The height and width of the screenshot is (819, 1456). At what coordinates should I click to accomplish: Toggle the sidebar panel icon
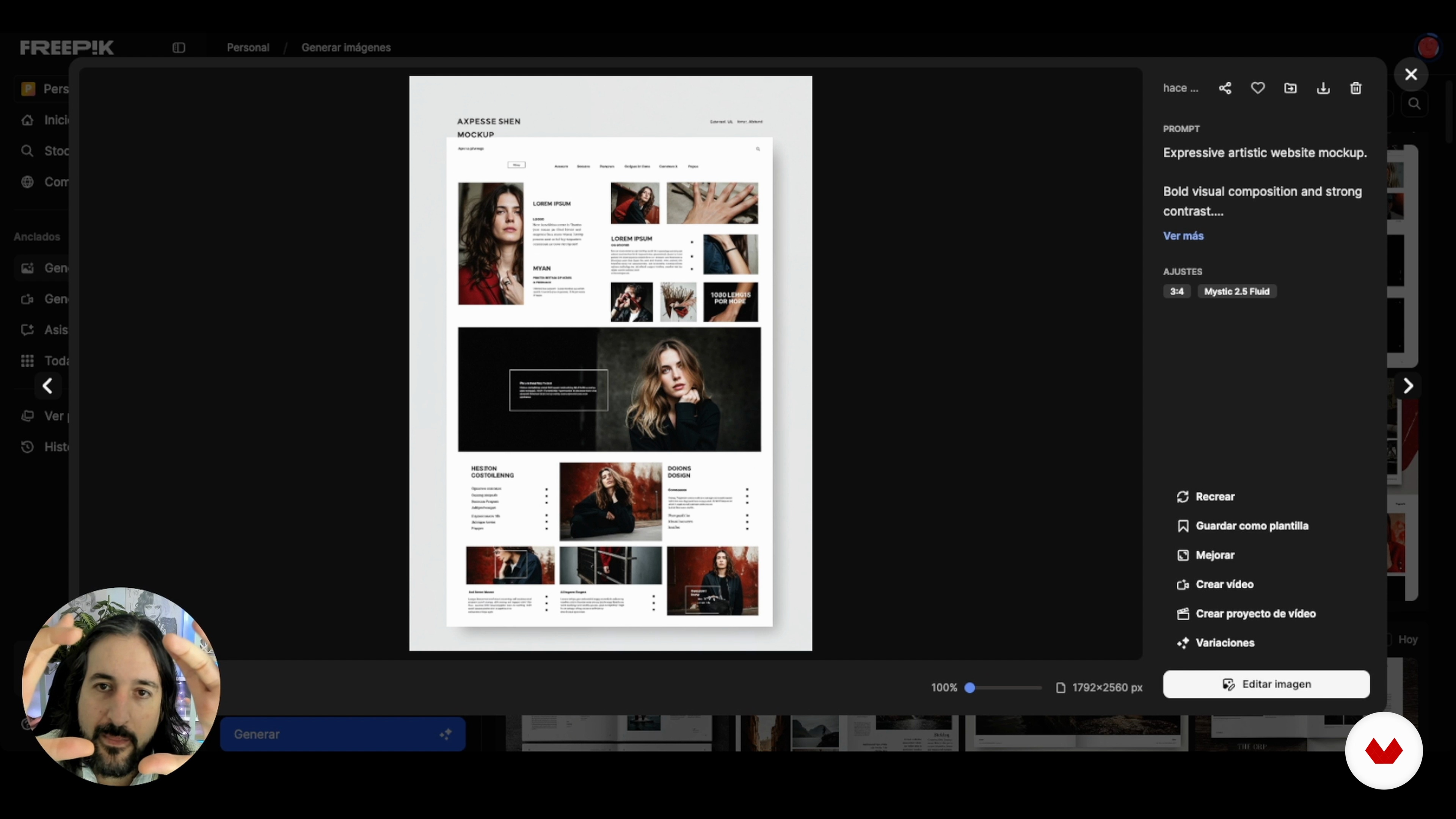(179, 47)
